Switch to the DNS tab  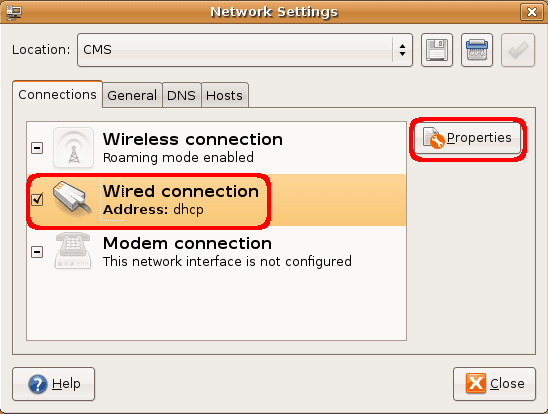181,95
